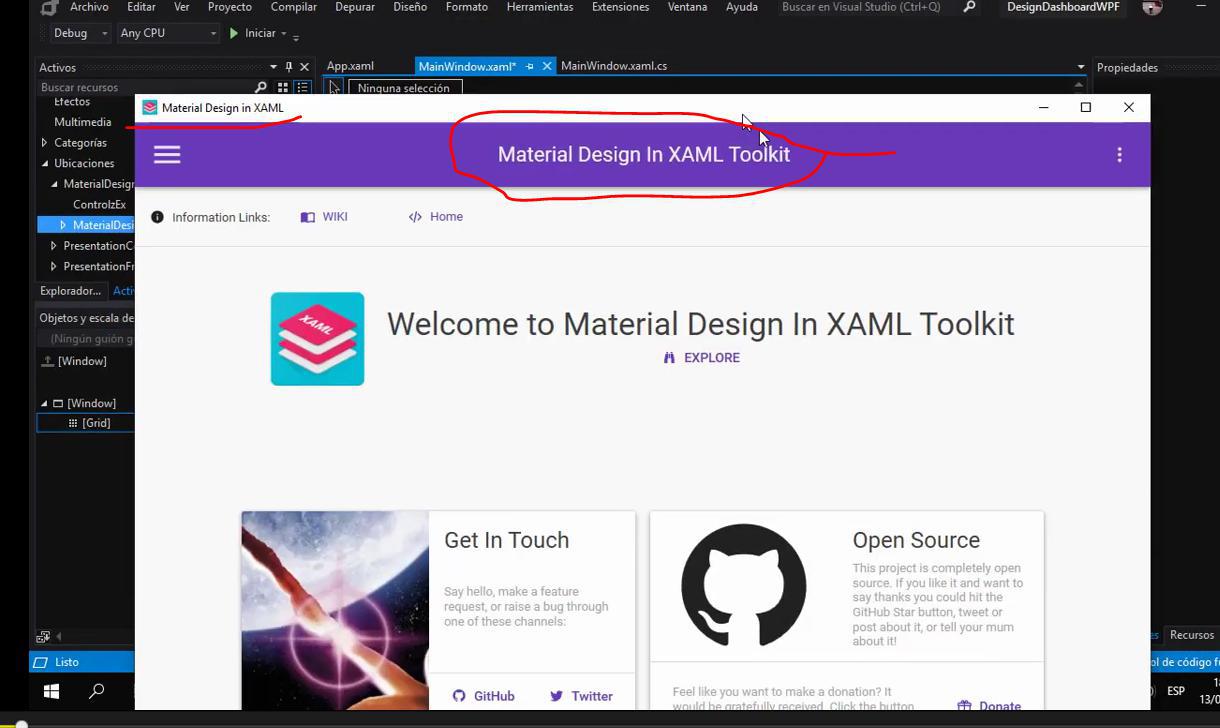
Task: Collapse the Ubicaciones tree node
Action: [45, 163]
